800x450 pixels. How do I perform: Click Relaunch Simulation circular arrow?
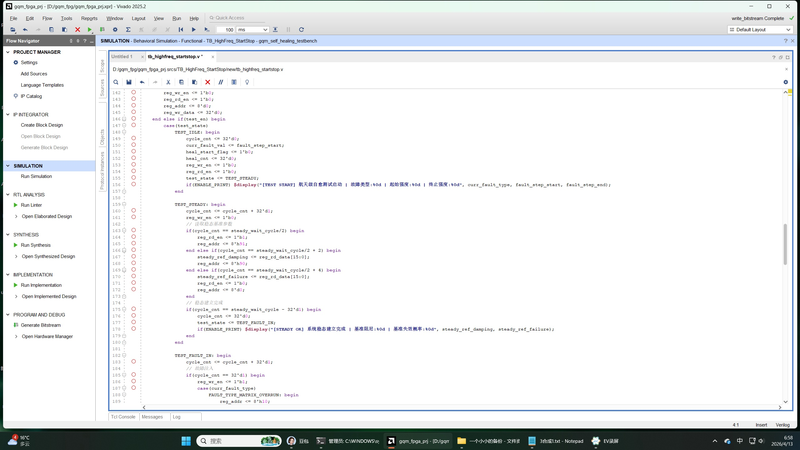click(302, 30)
